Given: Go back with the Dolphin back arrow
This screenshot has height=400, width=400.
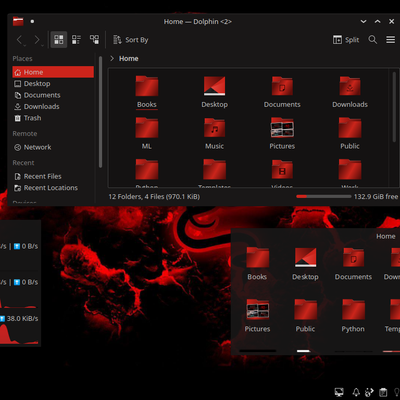Looking at the screenshot, I should point(19,40).
